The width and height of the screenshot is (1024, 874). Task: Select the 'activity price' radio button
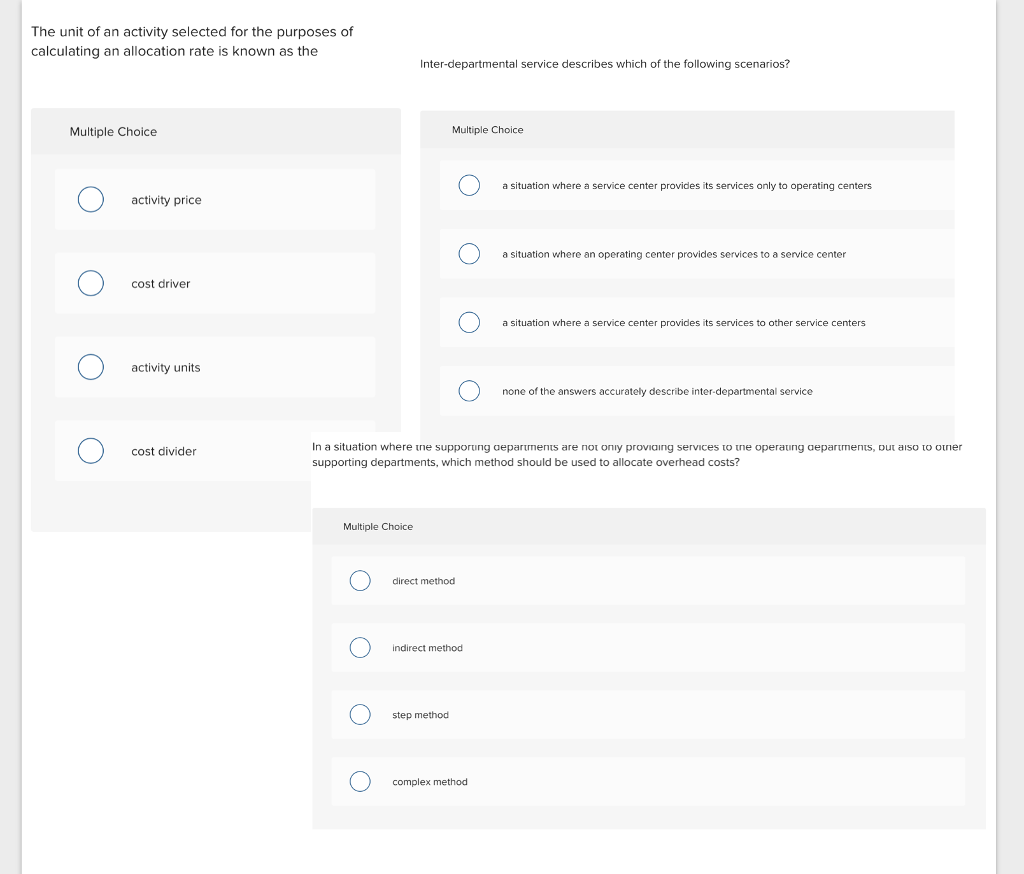point(91,200)
